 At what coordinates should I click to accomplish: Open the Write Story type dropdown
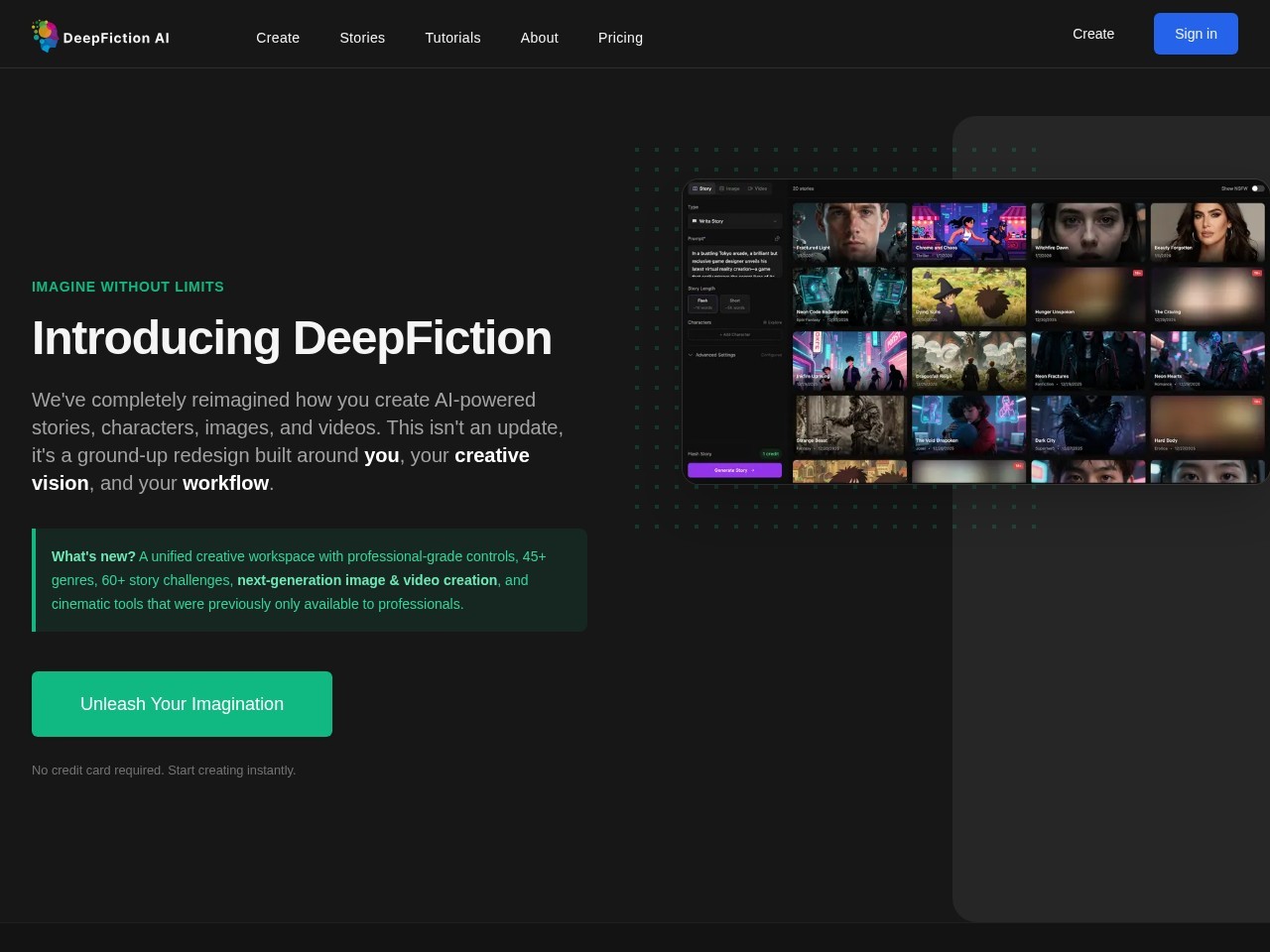point(734,221)
